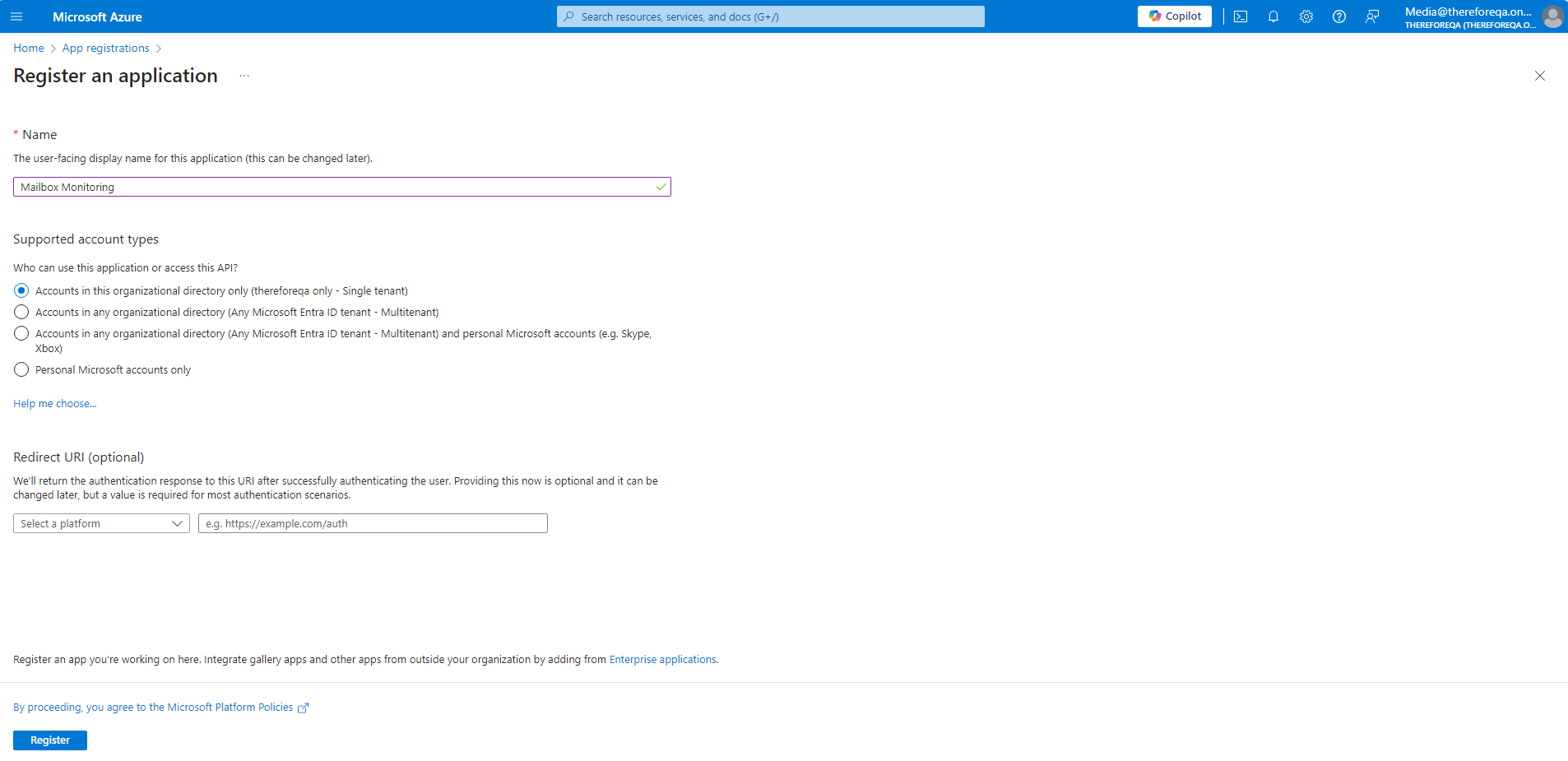Expand the Register an application ellipsis menu
1568x761 pixels.
point(244,75)
